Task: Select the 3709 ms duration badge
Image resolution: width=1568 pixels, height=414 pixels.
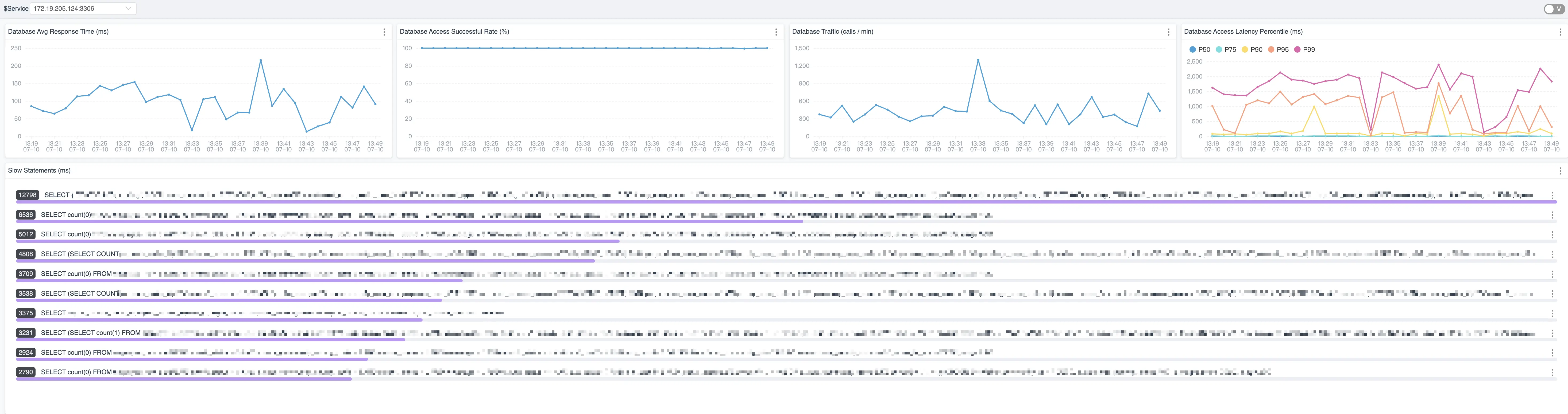Action: point(26,274)
